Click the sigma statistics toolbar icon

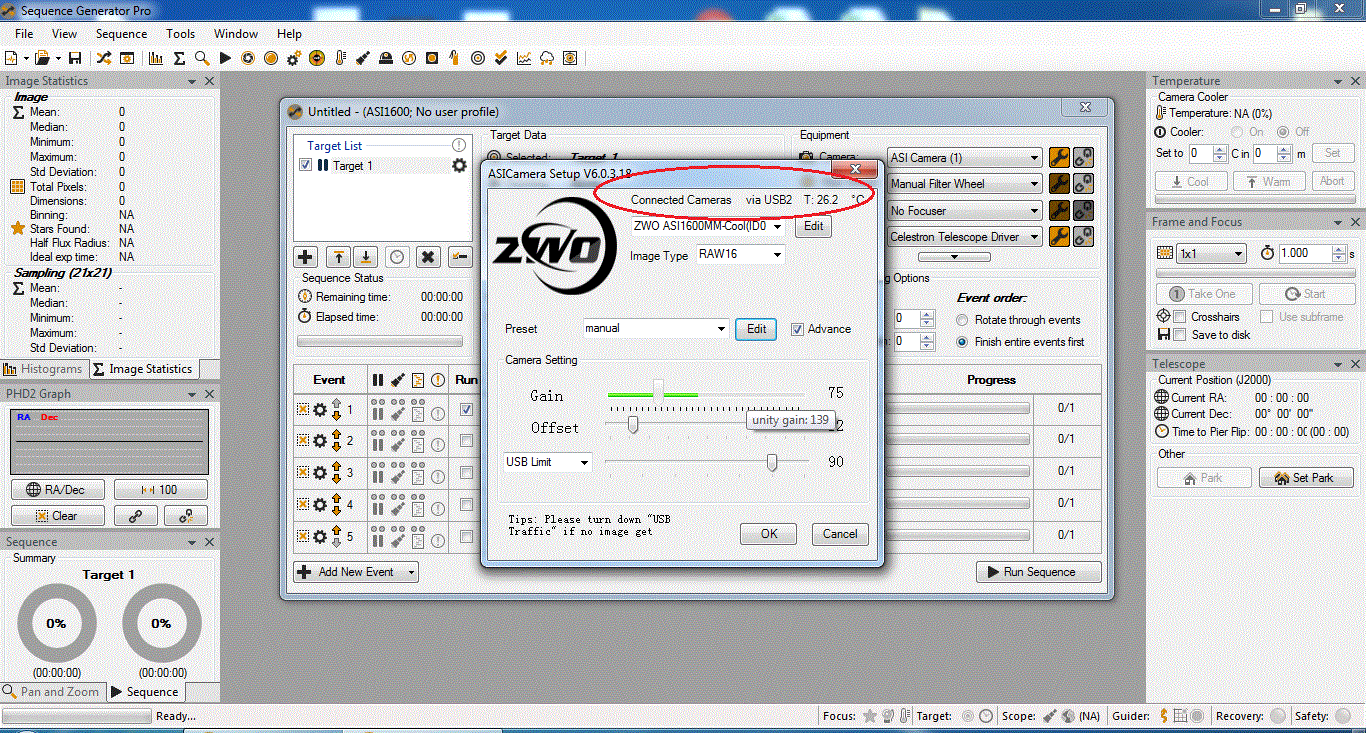(179, 58)
